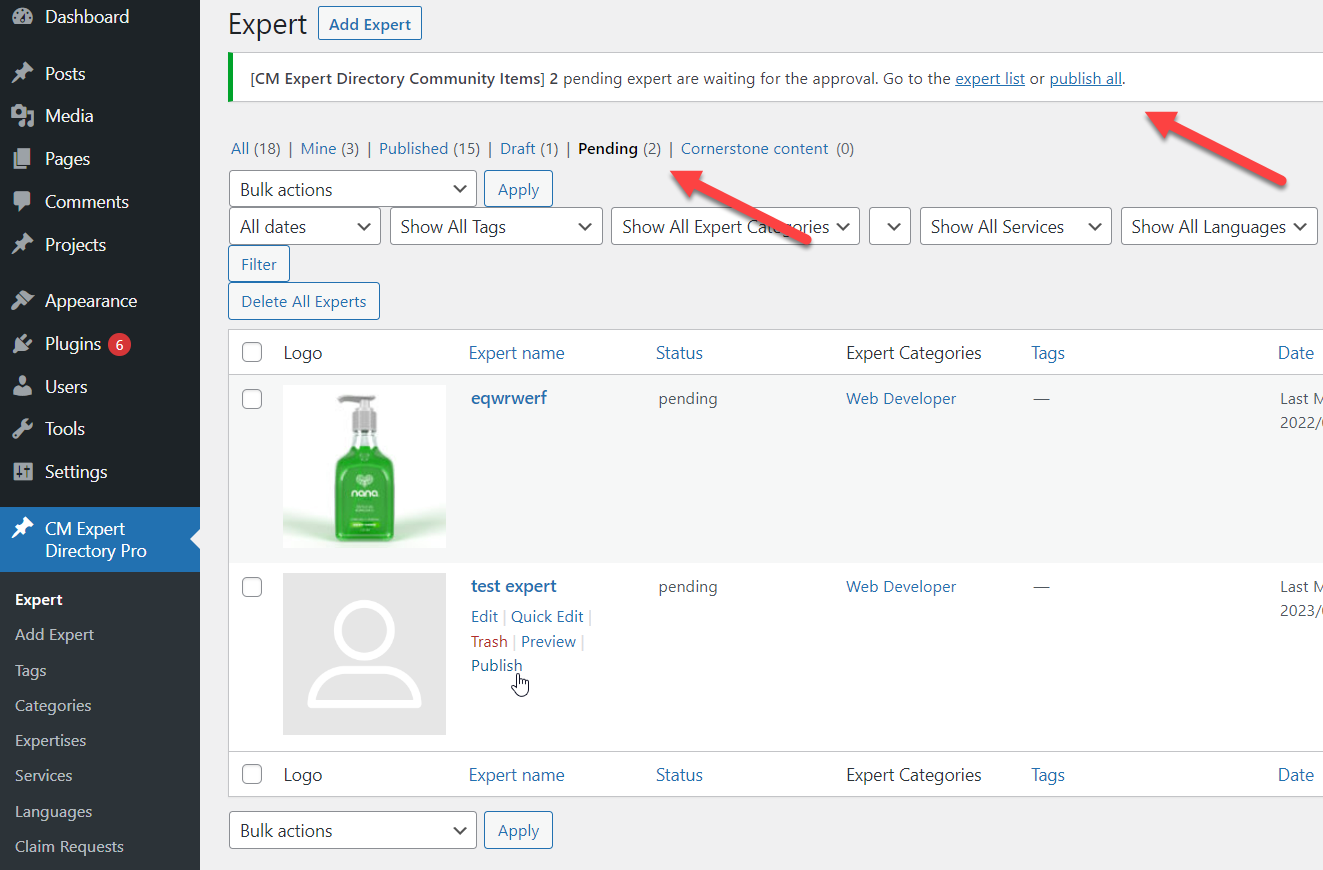
Task: Click the green bottle logo thumbnail
Action: pos(364,466)
